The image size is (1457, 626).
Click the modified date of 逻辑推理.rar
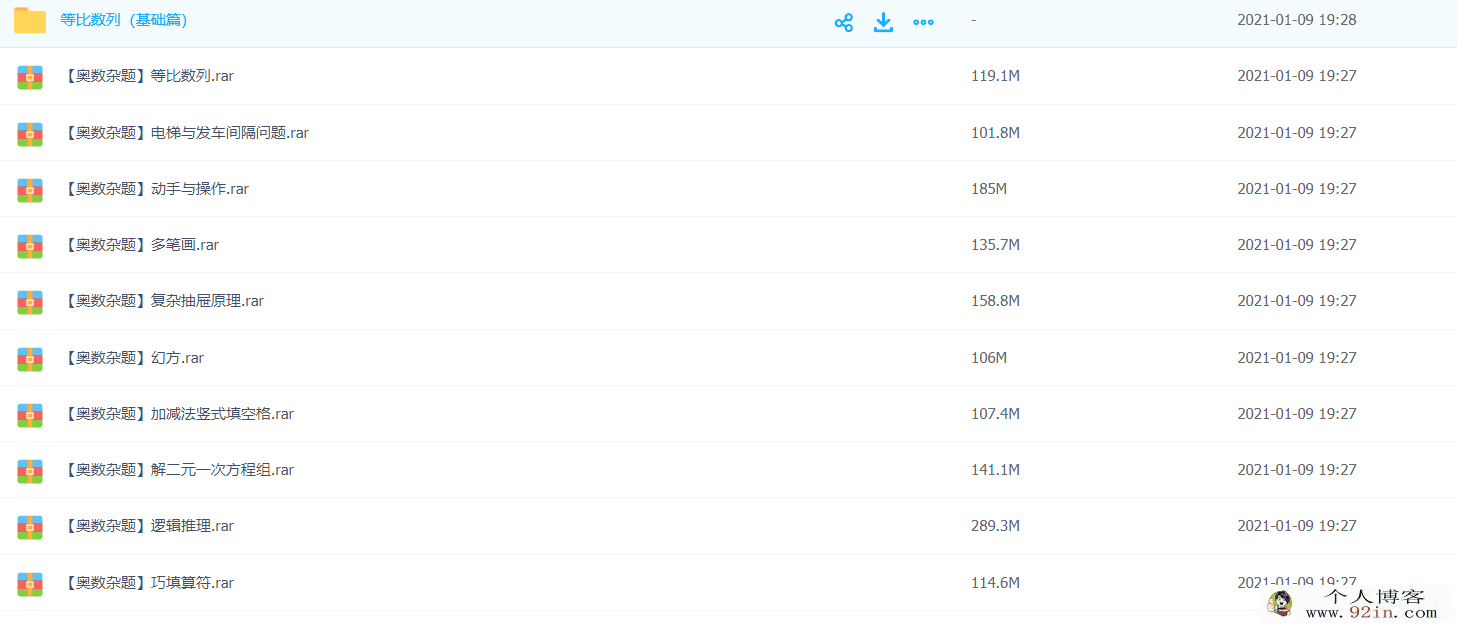point(1297,526)
